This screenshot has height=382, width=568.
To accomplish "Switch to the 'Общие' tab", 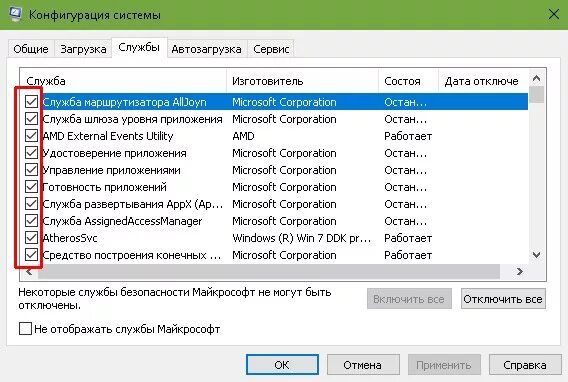I will [31, 49].
